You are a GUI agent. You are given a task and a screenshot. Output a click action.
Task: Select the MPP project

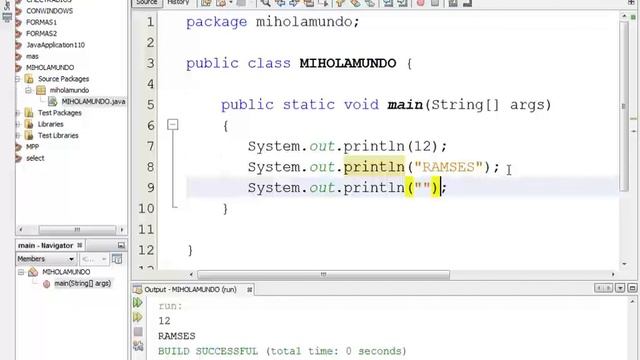32,147
